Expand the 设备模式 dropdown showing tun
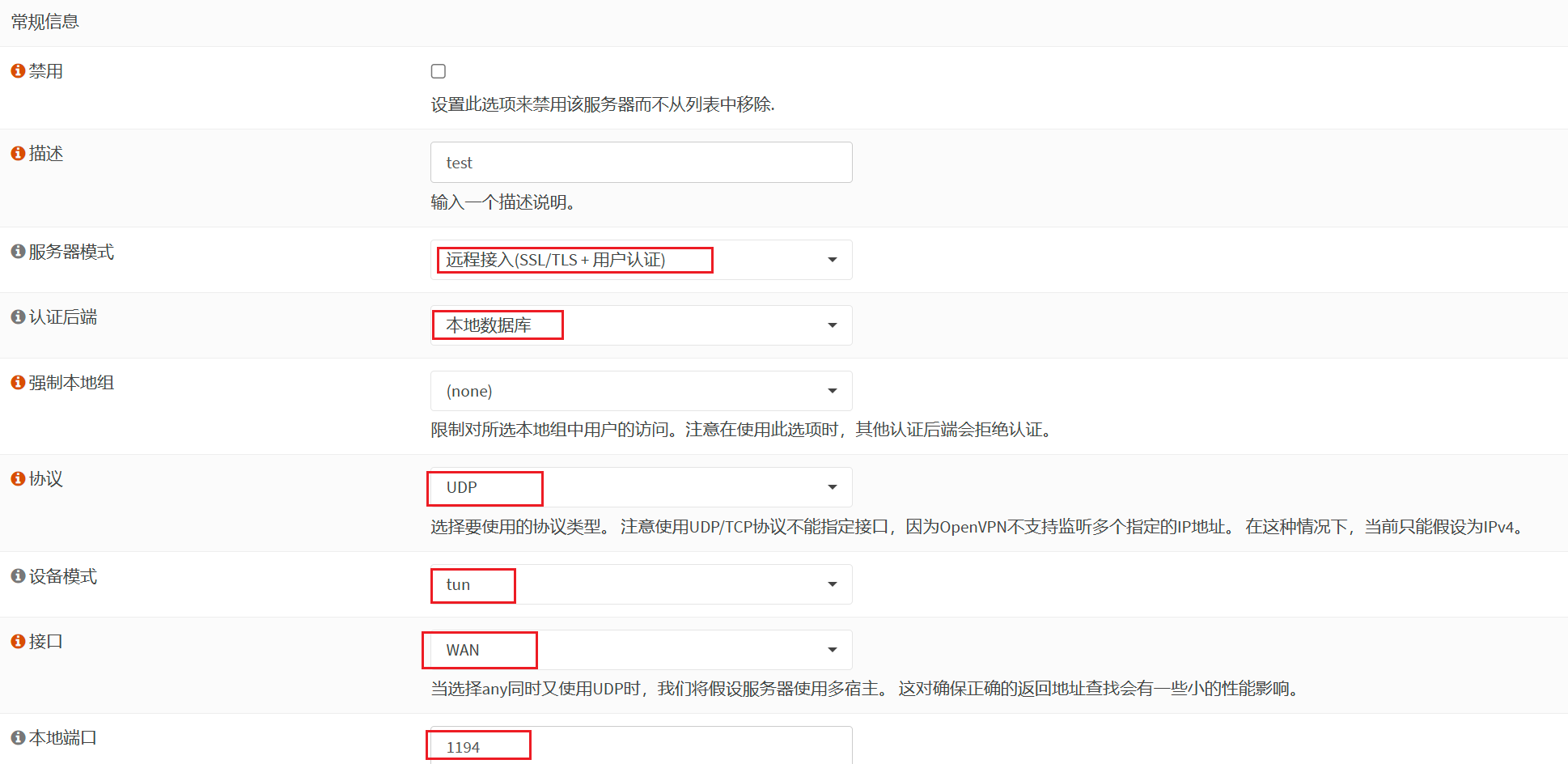Viewport: 1568px width, 764px height. click(x=641, y=584)
